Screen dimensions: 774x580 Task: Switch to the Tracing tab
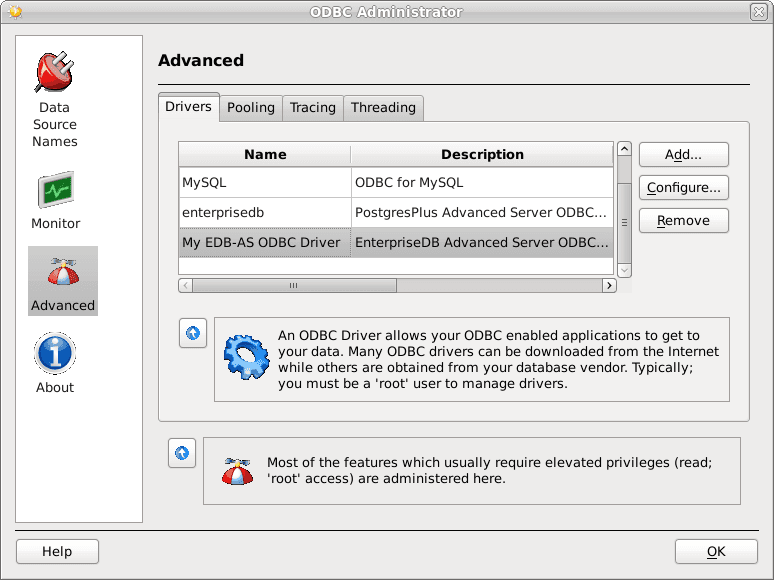[313, 108]
